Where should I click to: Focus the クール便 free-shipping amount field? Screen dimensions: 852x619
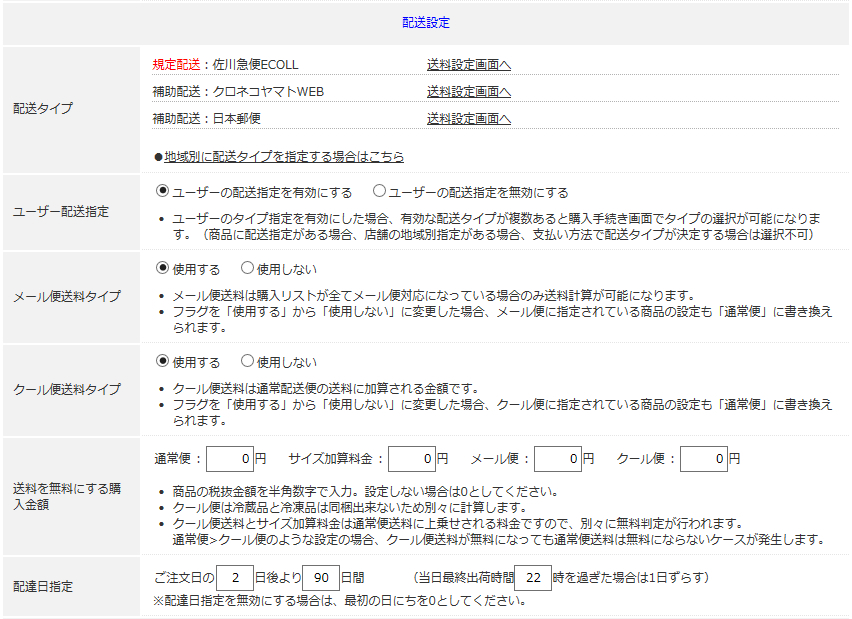pos(704,459)
